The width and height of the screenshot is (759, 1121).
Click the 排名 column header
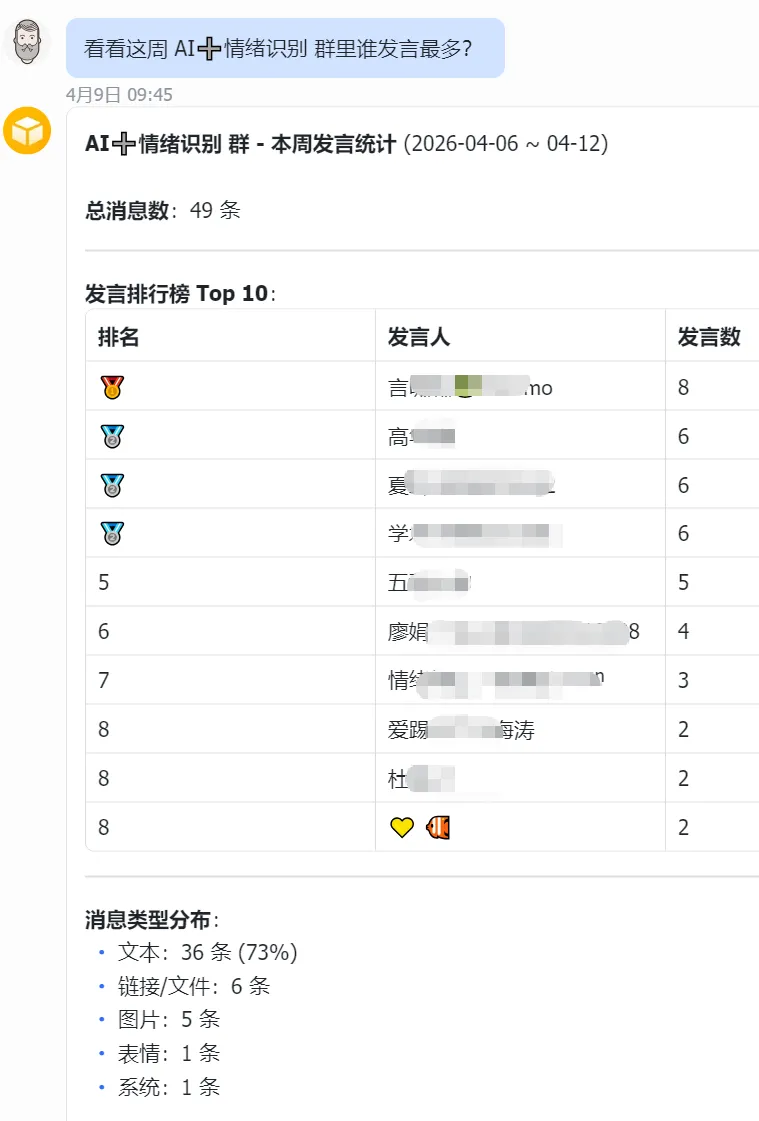pos(119,337)
